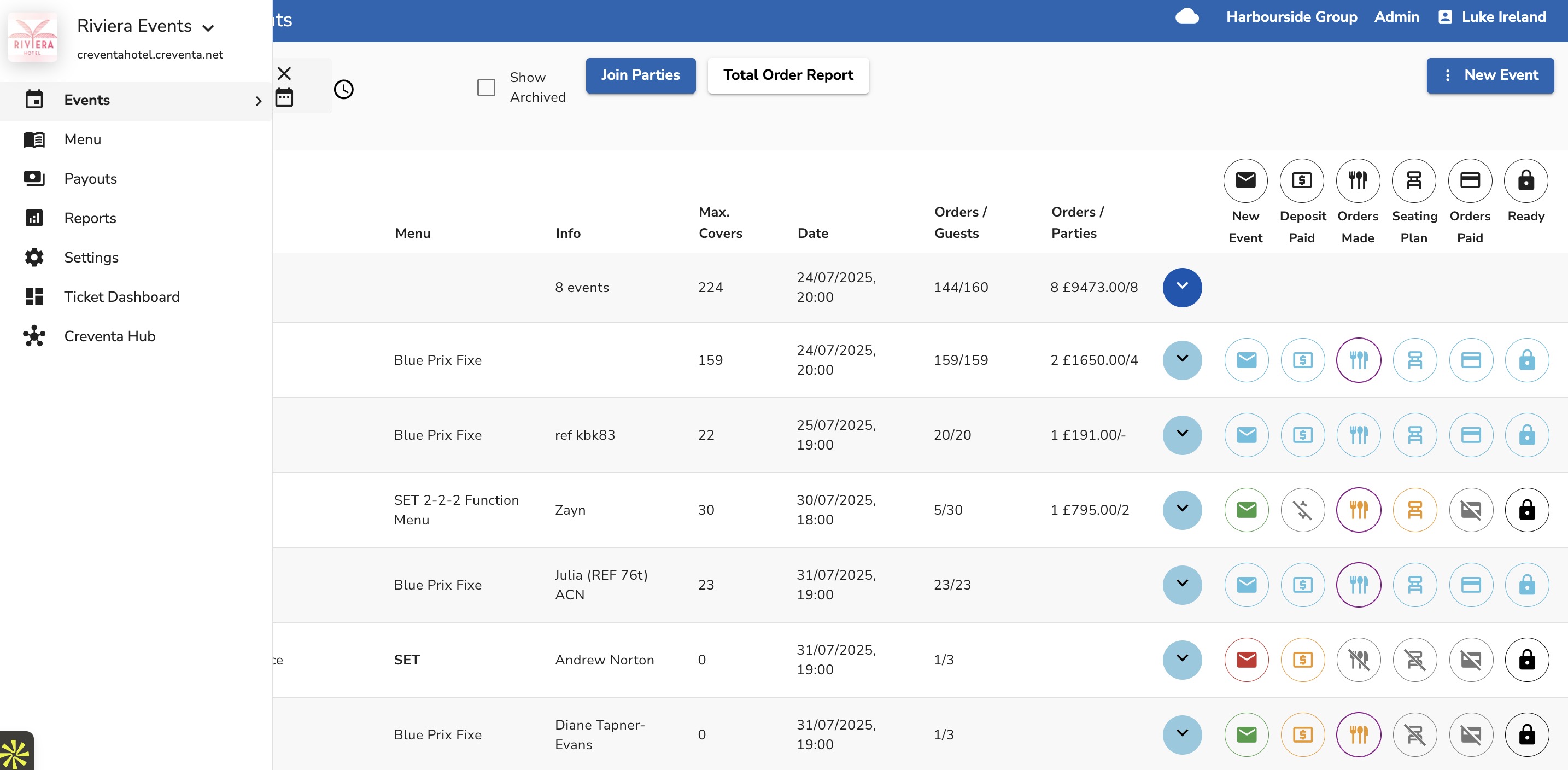The width and height of the screenshot is (1568, 770).
Task: Toggle black Ready lock for Diane Tapner-Evans event
Action: pos(1526,734)
